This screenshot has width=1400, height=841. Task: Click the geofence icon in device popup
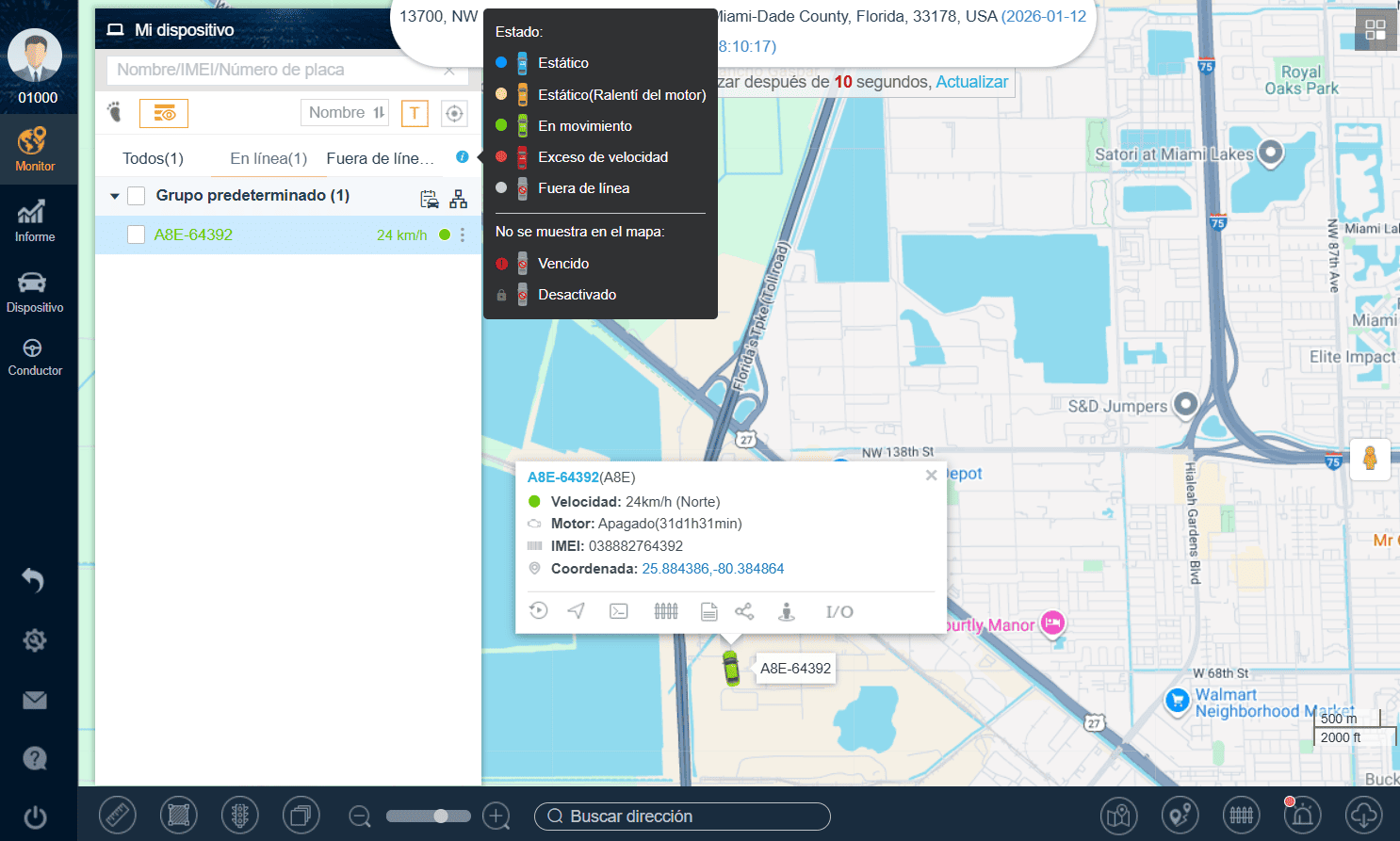[666, 611]
